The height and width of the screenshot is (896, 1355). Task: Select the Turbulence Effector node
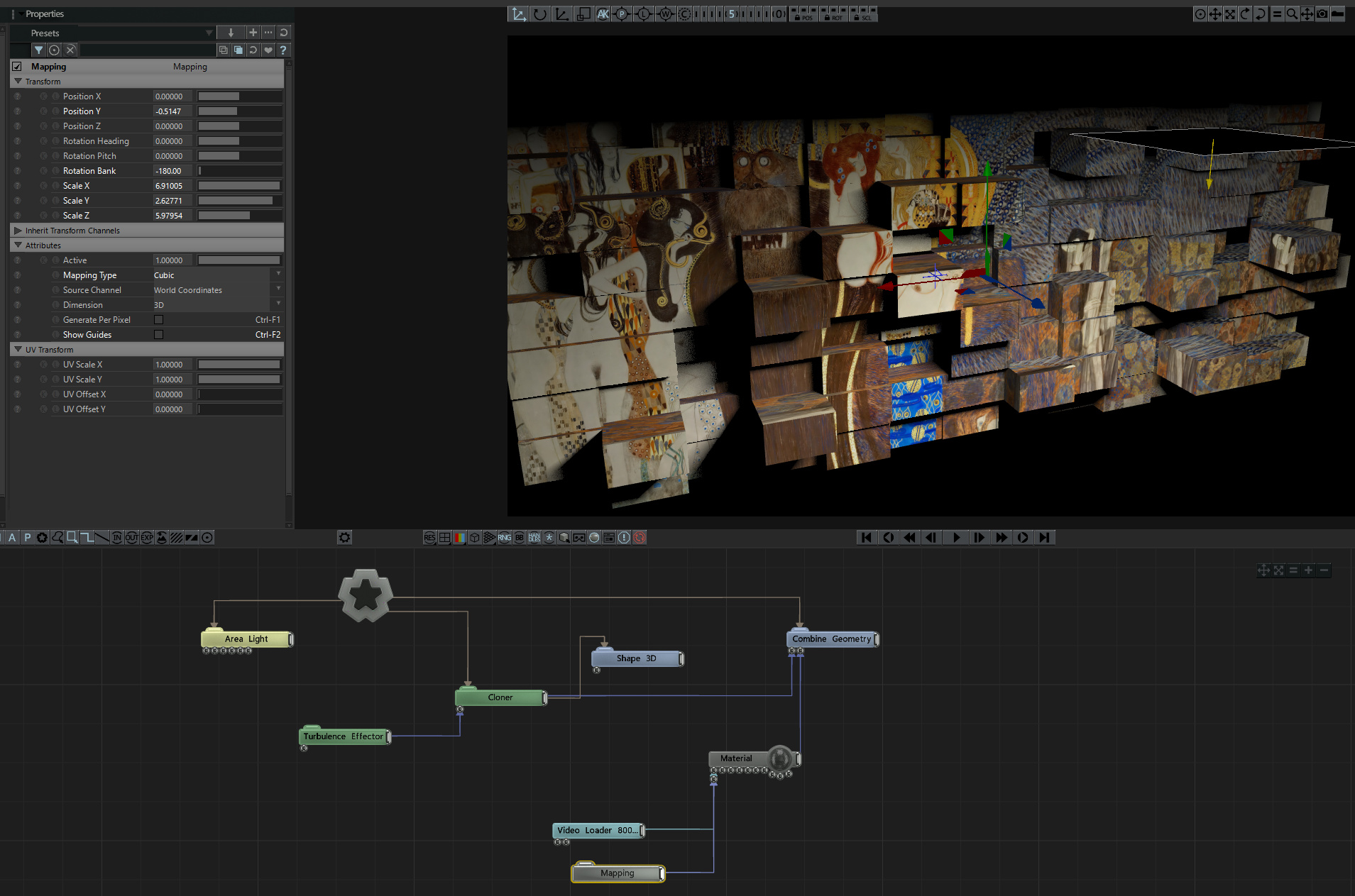344,737
